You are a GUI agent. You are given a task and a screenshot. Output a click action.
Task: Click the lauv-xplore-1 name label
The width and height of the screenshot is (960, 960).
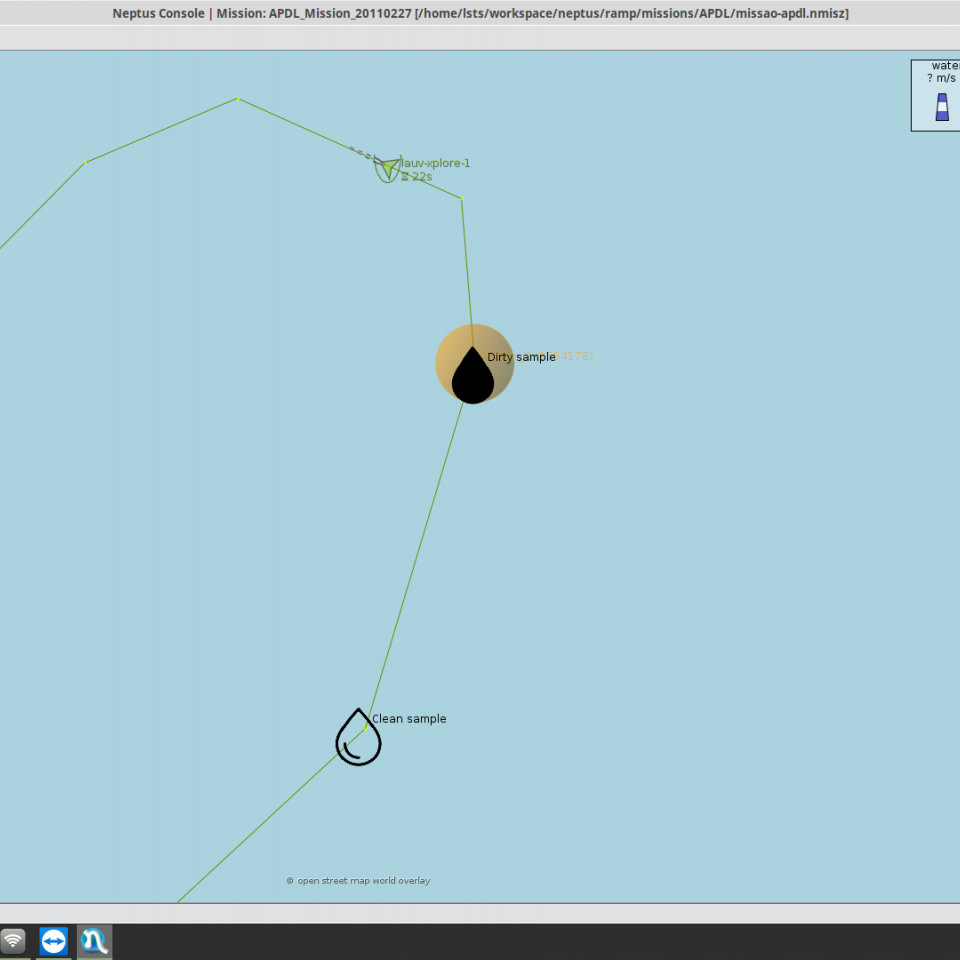click(x=435, y=163)
